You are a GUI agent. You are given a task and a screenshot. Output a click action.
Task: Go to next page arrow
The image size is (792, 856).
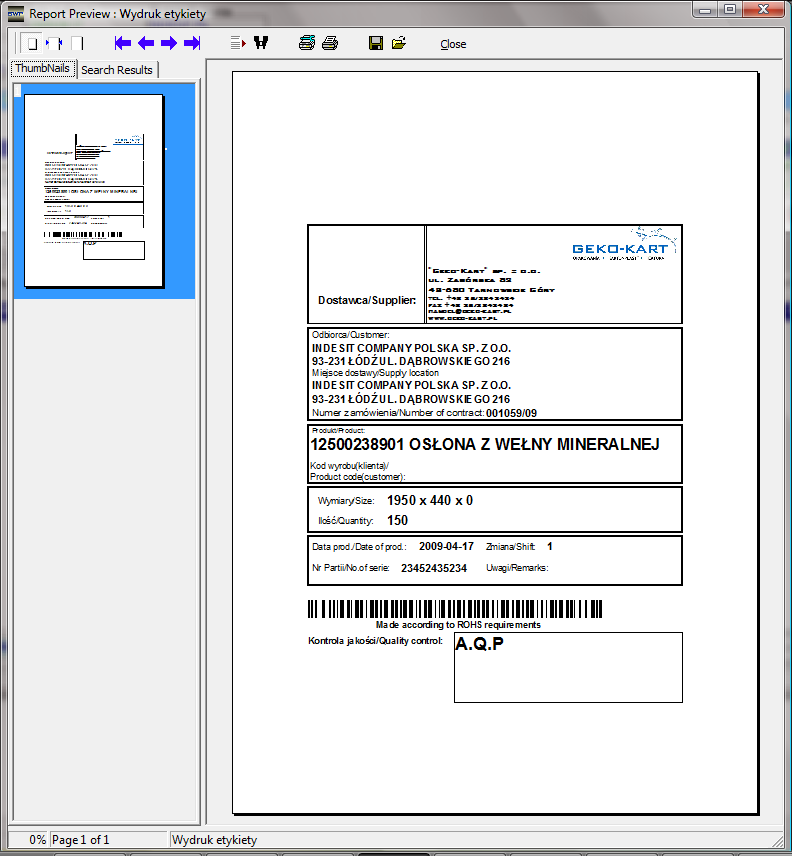(x=169, y=44)
